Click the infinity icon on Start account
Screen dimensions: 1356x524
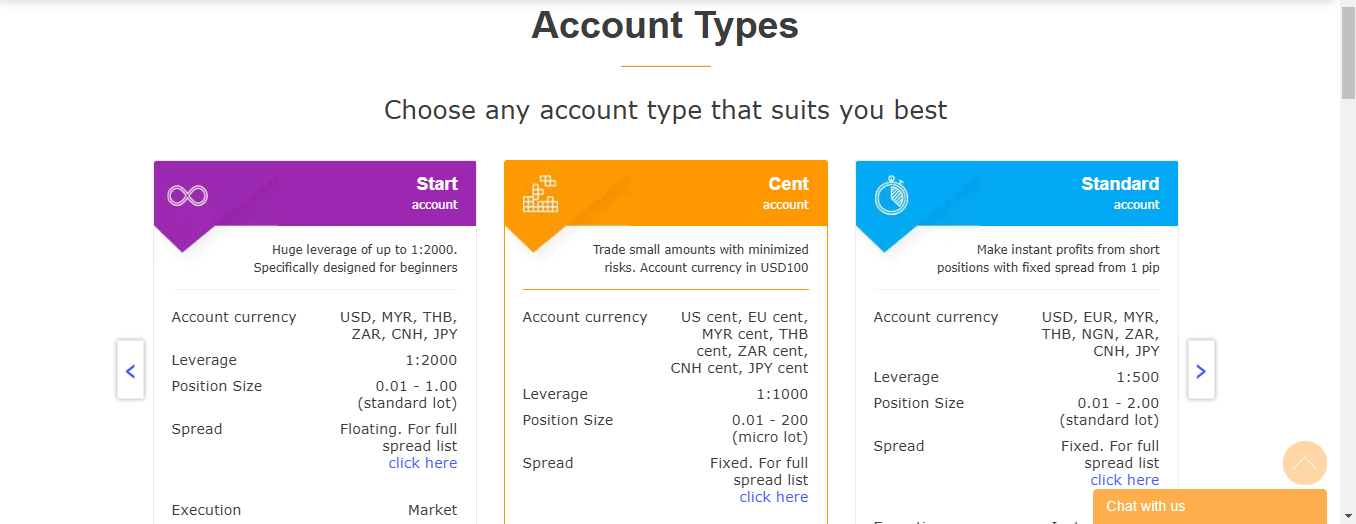187,195
